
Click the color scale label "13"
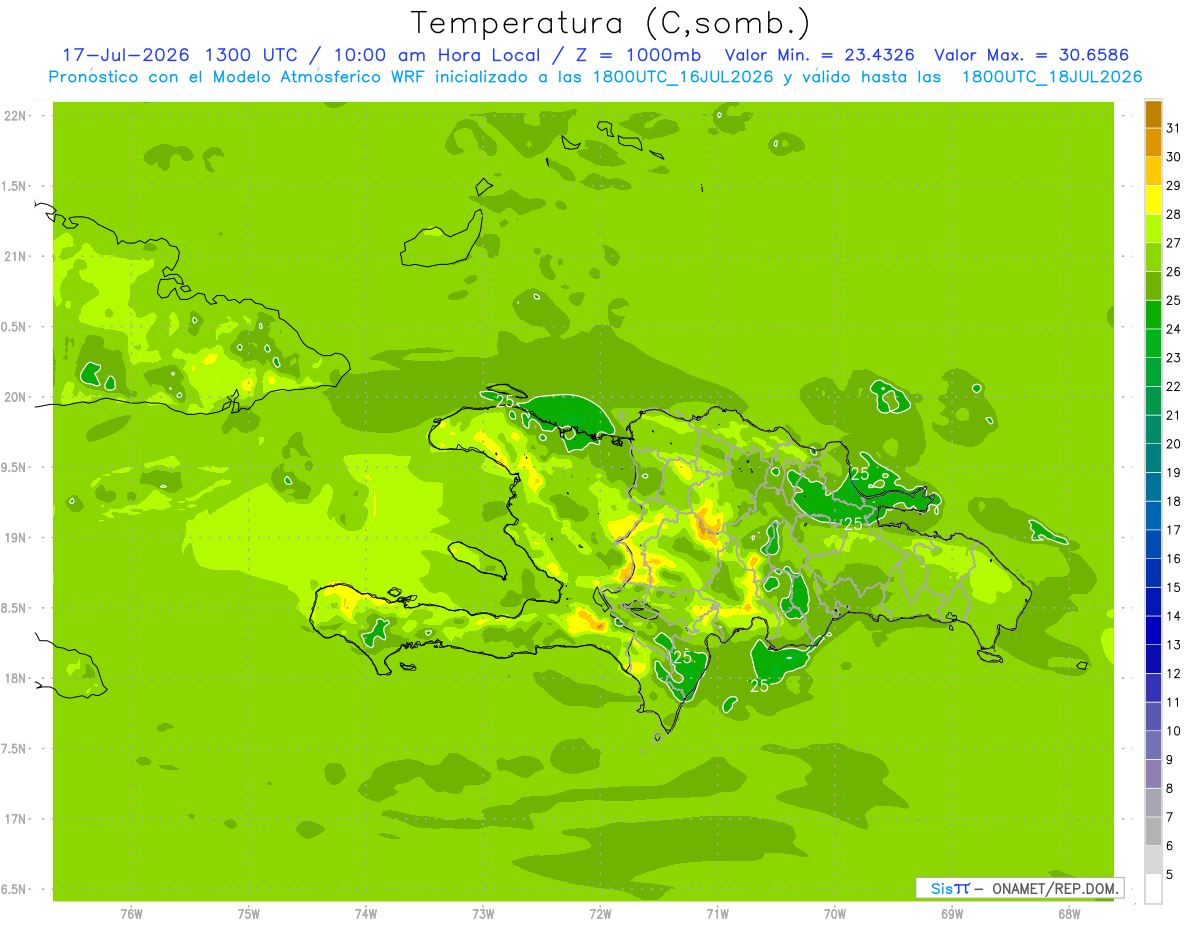click(x=1173, y=645)
